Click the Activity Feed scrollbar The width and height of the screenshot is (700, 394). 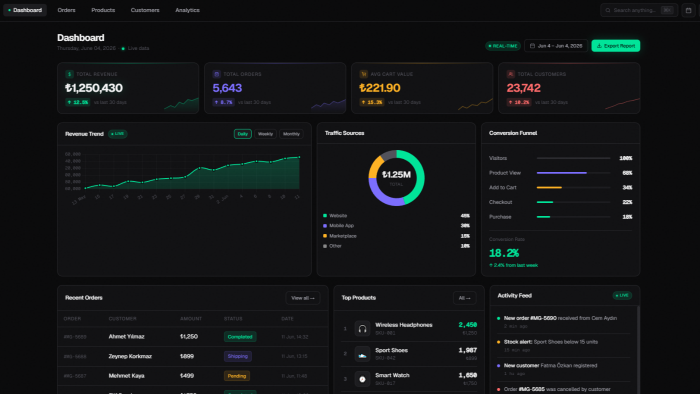click(x=638, y=350)
